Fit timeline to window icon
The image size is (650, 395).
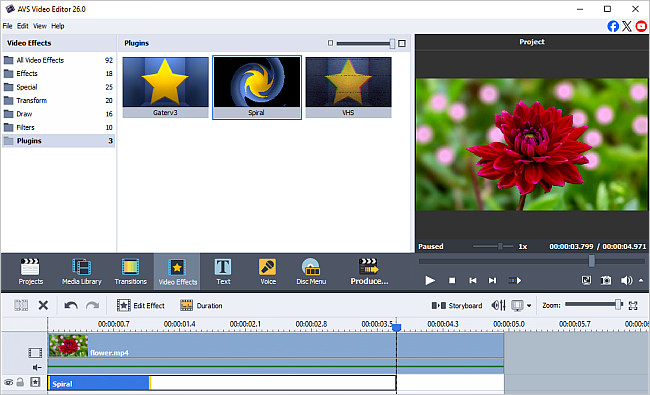pos(633,305)
